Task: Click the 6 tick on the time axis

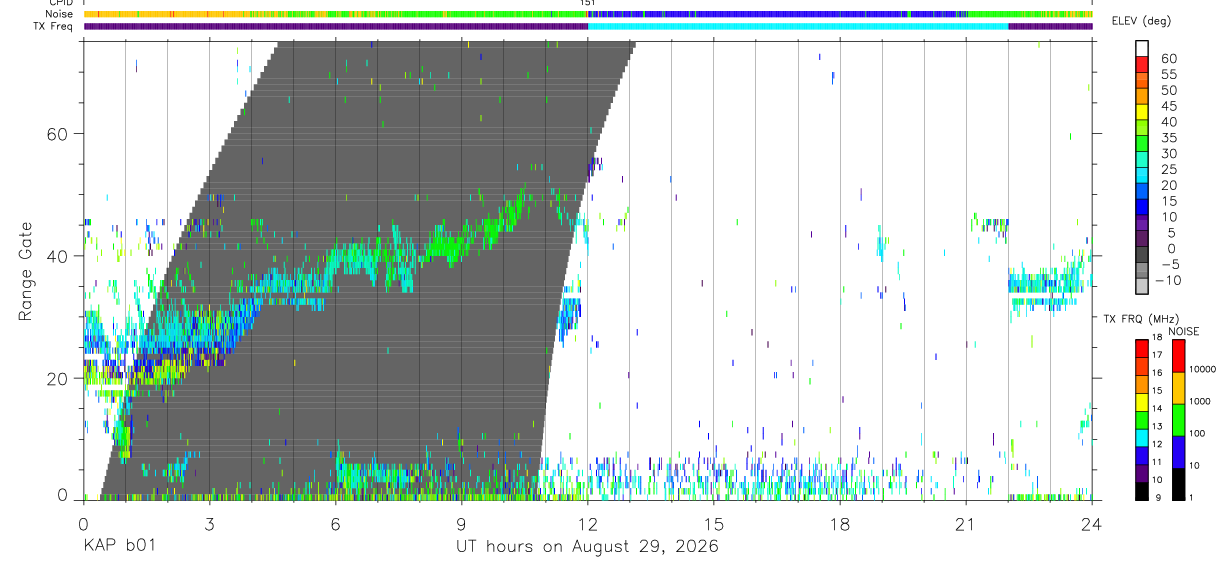Action: 336,524
